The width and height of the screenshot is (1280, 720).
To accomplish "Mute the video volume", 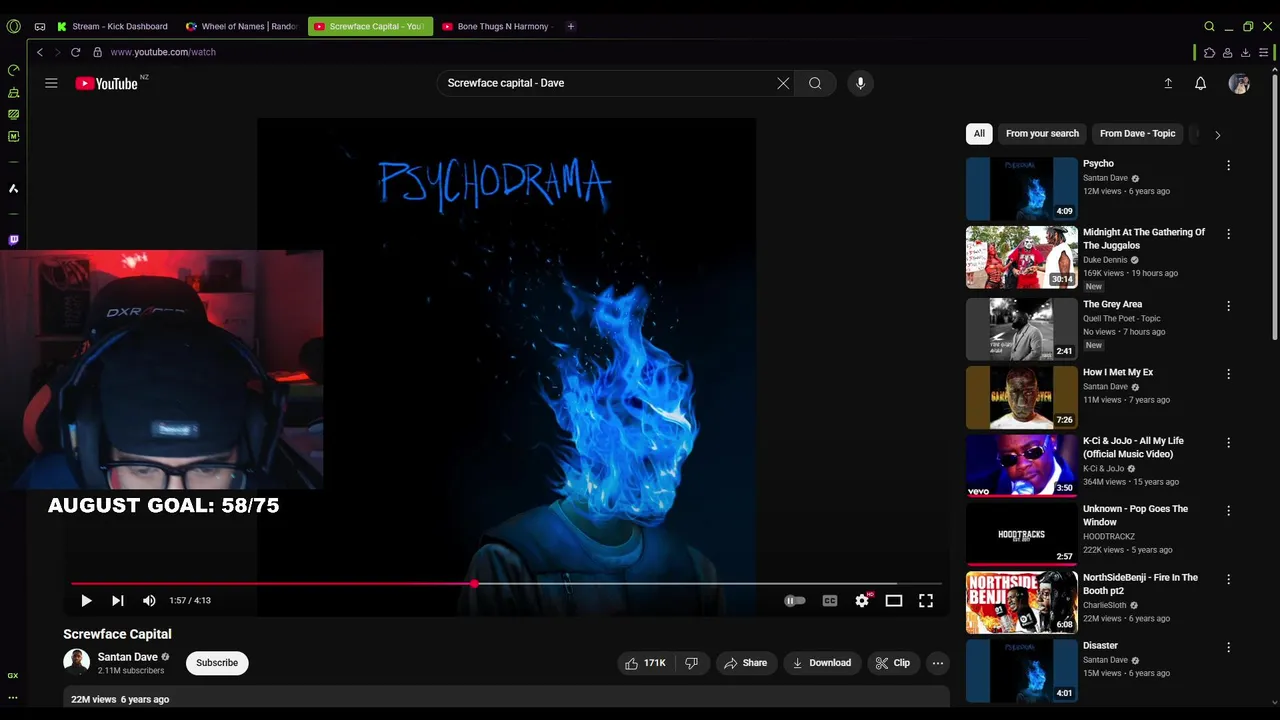I will click(x=149, y=600).
